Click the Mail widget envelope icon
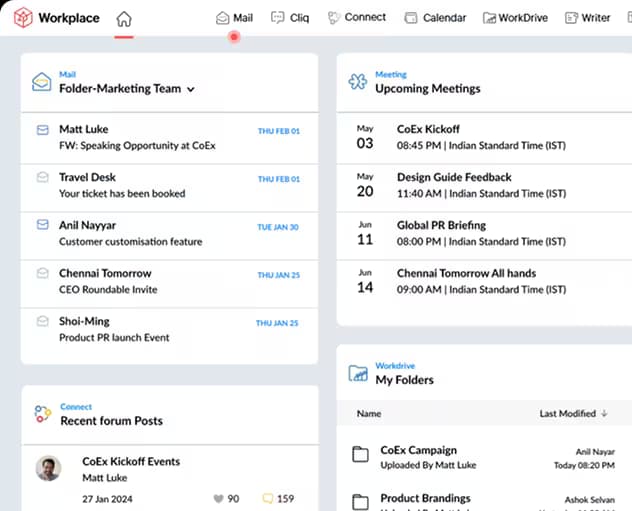The image size is (632, 511). 42,82
